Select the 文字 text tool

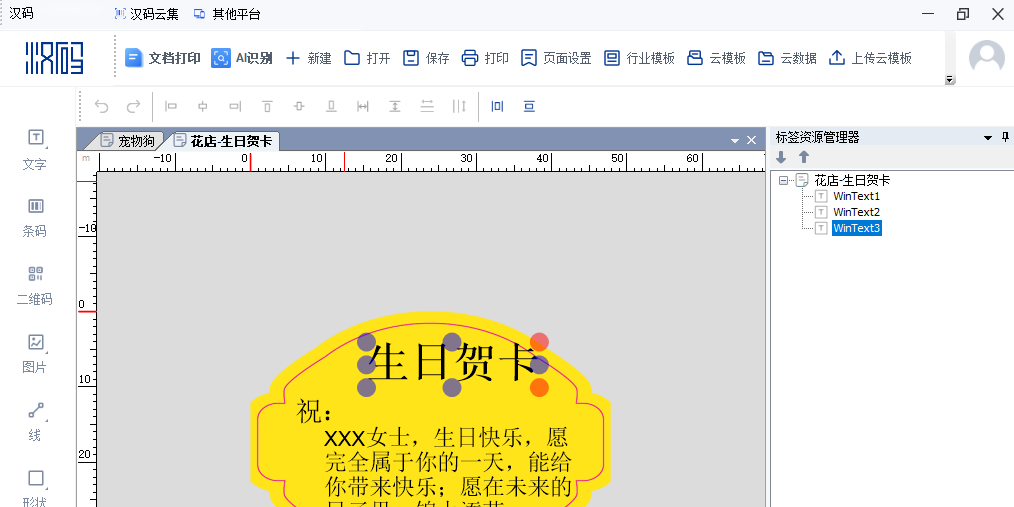pos(35,149)
